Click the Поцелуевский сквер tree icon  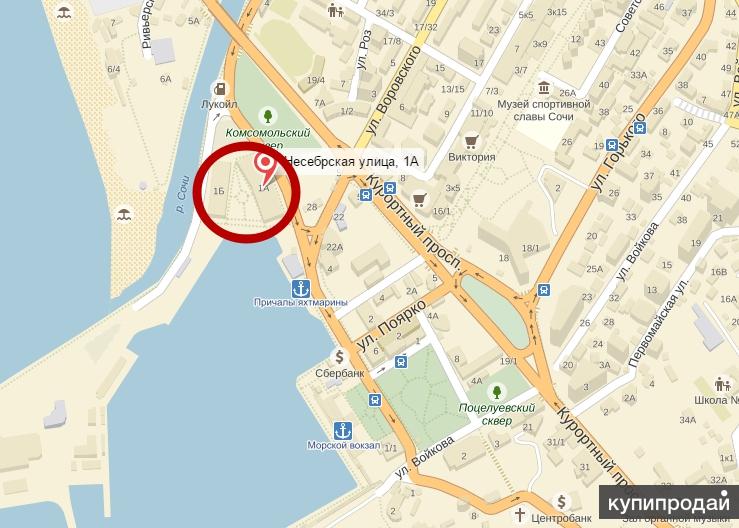(x=496, y=391)
